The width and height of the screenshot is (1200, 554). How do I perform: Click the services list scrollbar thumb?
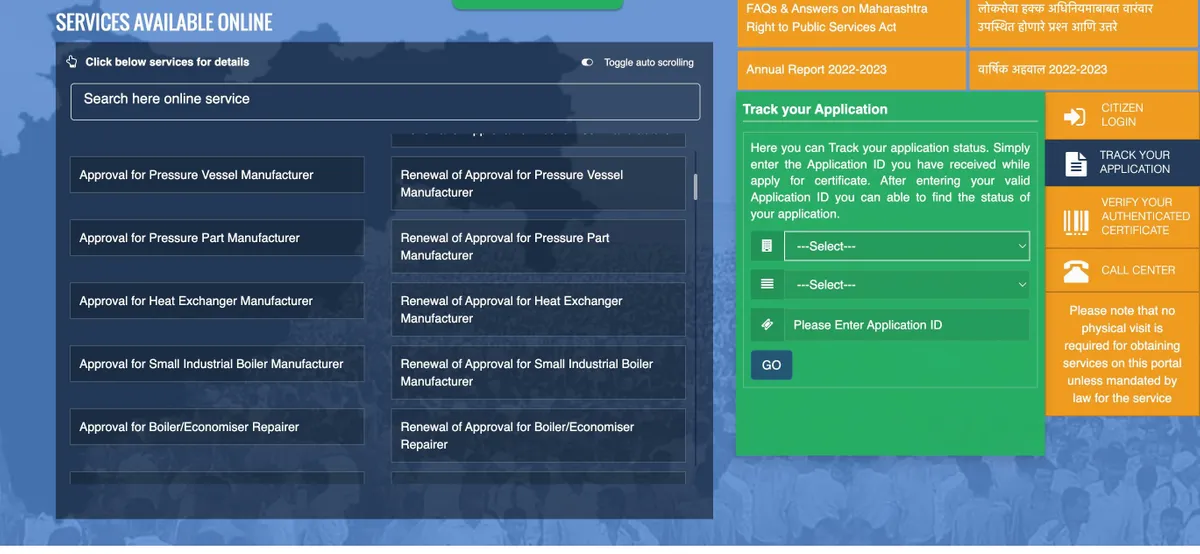click(695, 186)
